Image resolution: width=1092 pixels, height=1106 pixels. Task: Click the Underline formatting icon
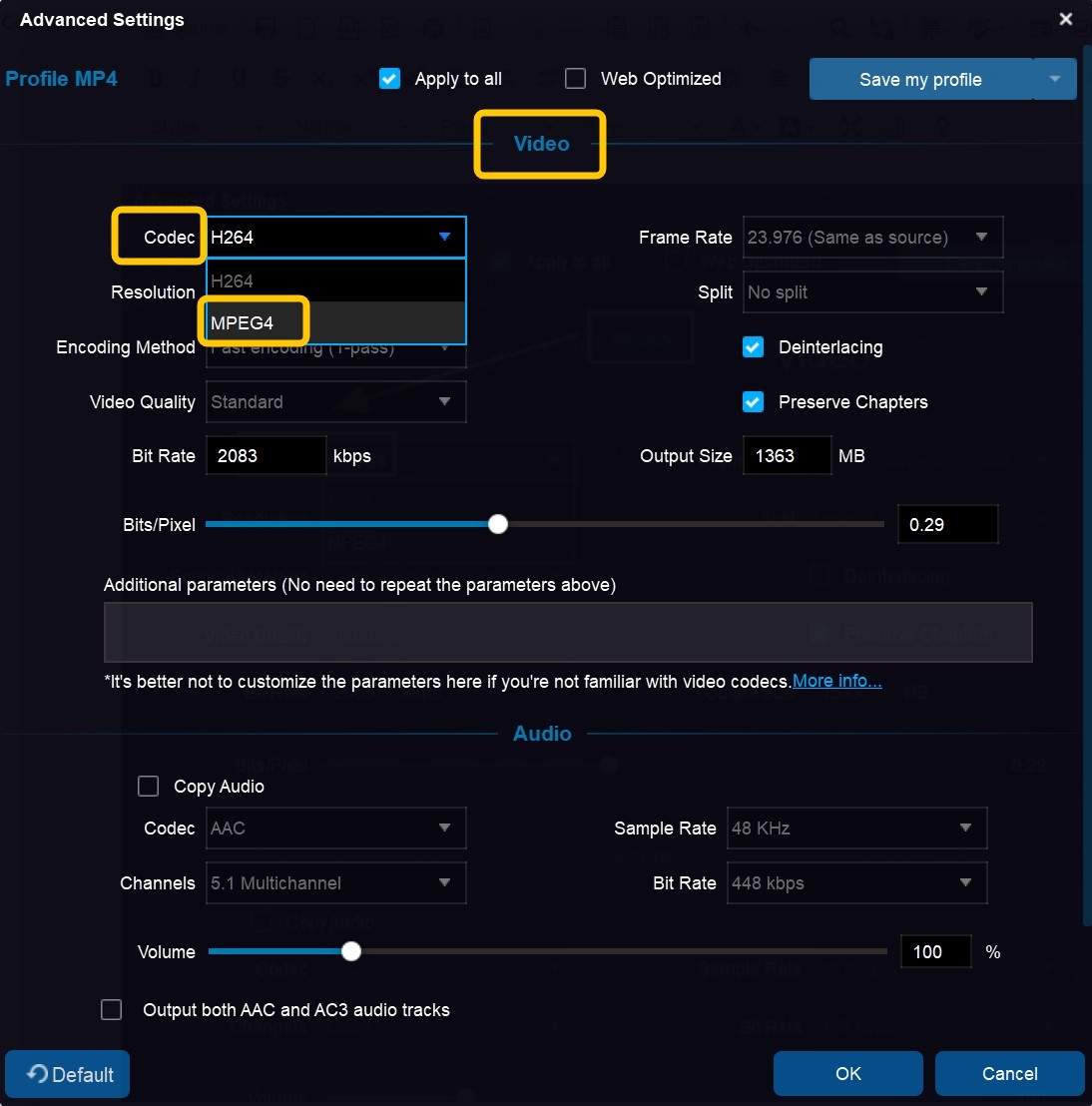(x=238, y=78)
